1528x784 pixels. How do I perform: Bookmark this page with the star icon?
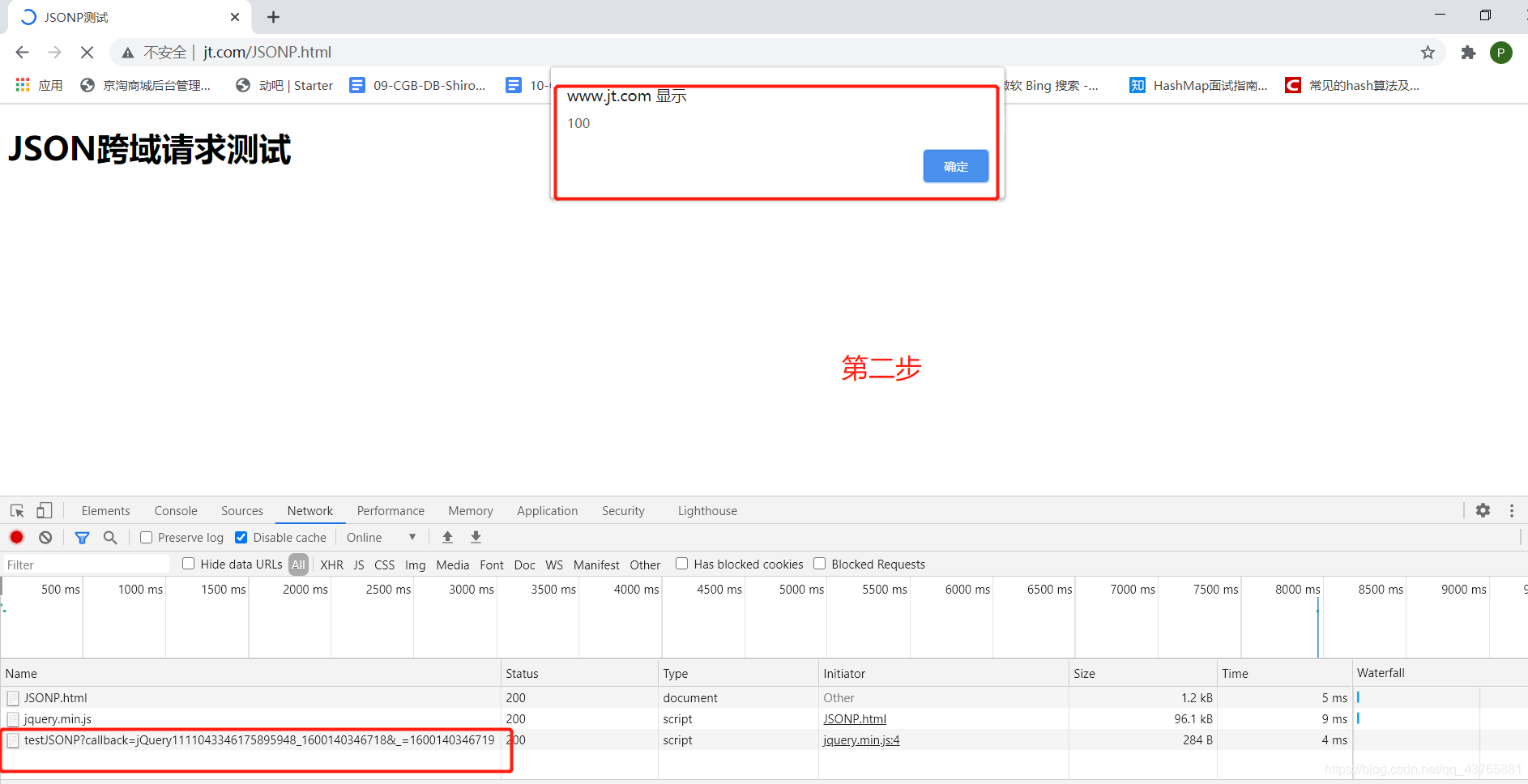(1428, 53)
